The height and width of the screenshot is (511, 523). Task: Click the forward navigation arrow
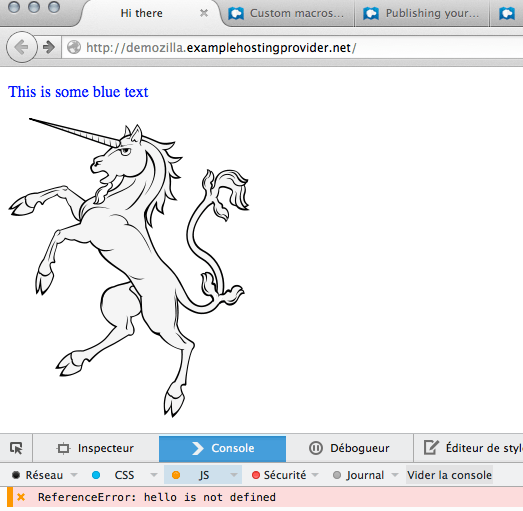[x=49, y=47]
